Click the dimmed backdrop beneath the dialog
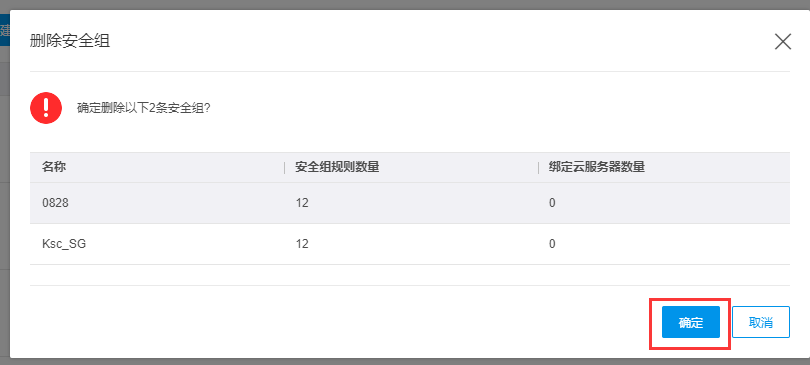The height and width of the screenshot is (365, 810). point(405,361)
